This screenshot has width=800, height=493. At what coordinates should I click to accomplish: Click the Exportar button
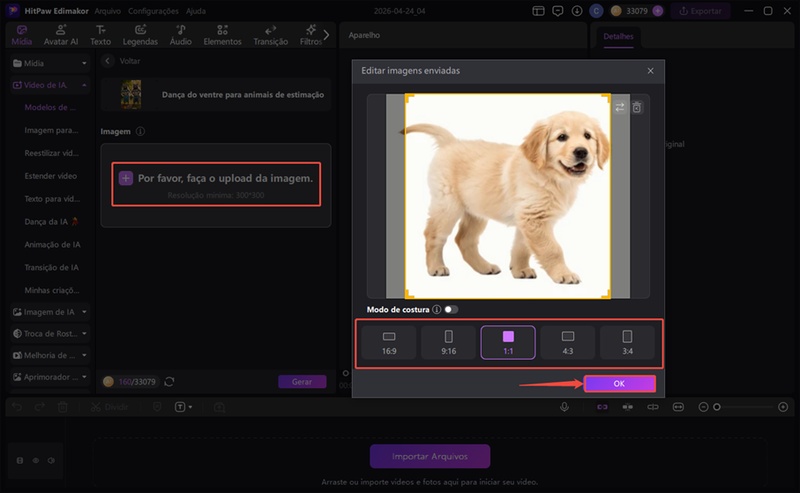click(x=700, y=11)
